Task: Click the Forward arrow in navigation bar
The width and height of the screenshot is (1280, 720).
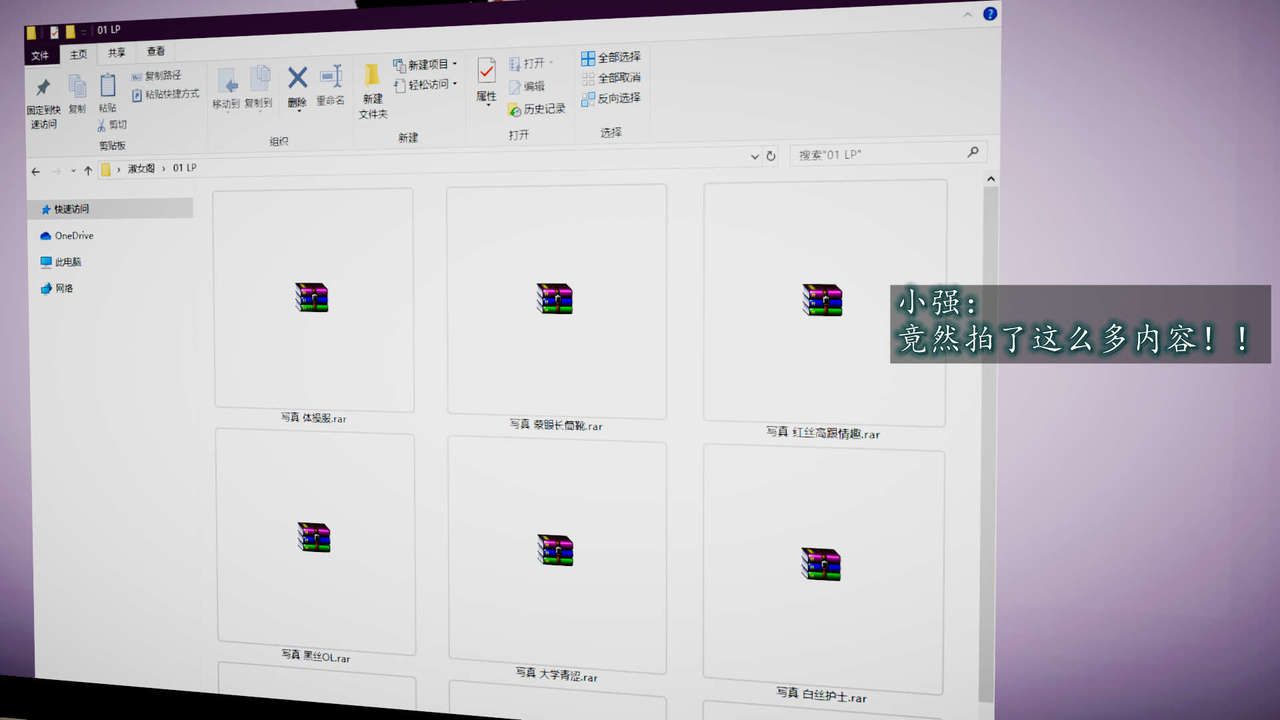Action: click(x=57, y=171)
